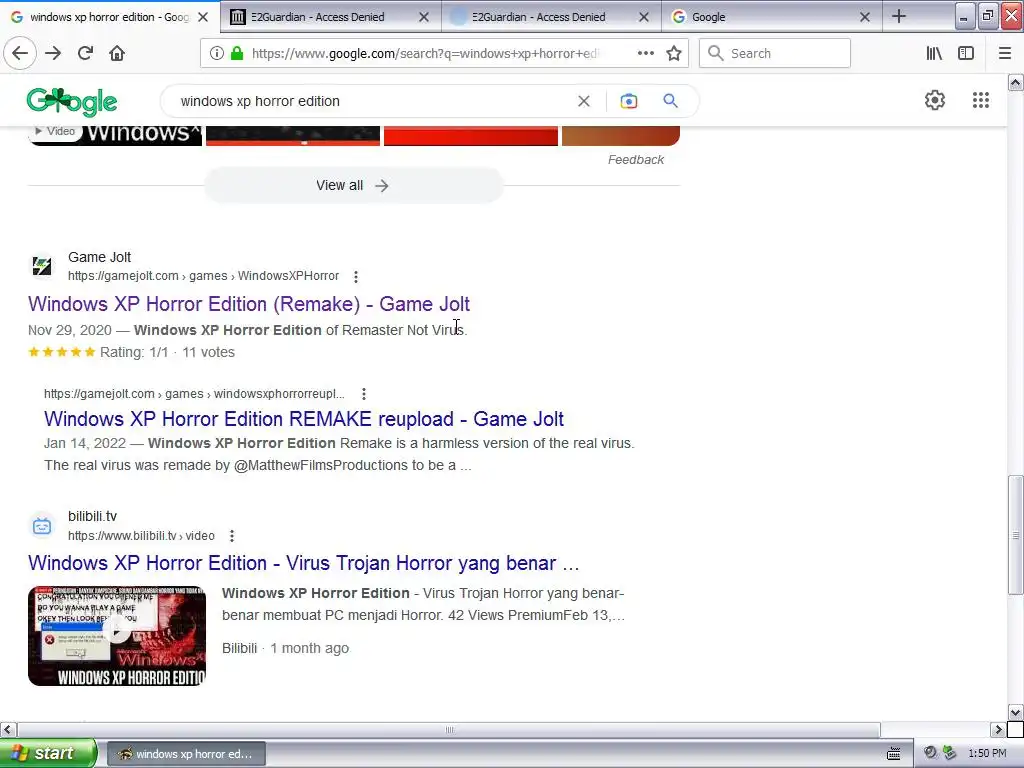The width and height of the screenshot is (1024, 768).
Task: Reload the current page
Action: click(86, 53)
